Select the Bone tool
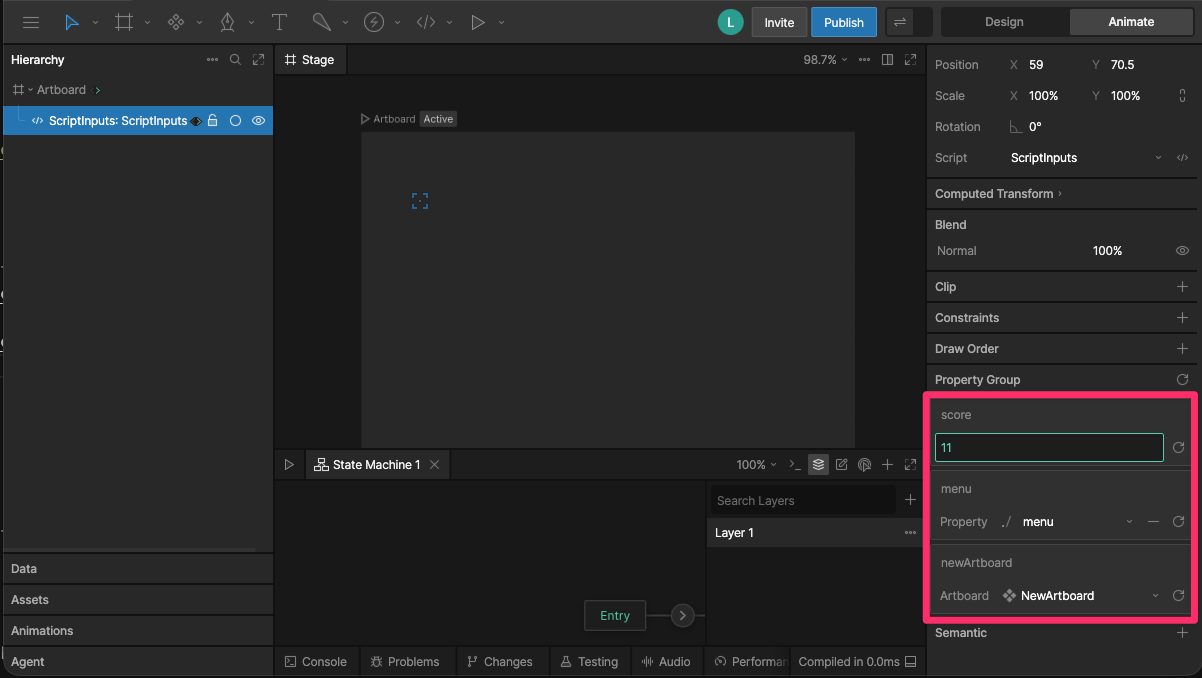This screenshot has height=678, width=1202. [321, 22]
